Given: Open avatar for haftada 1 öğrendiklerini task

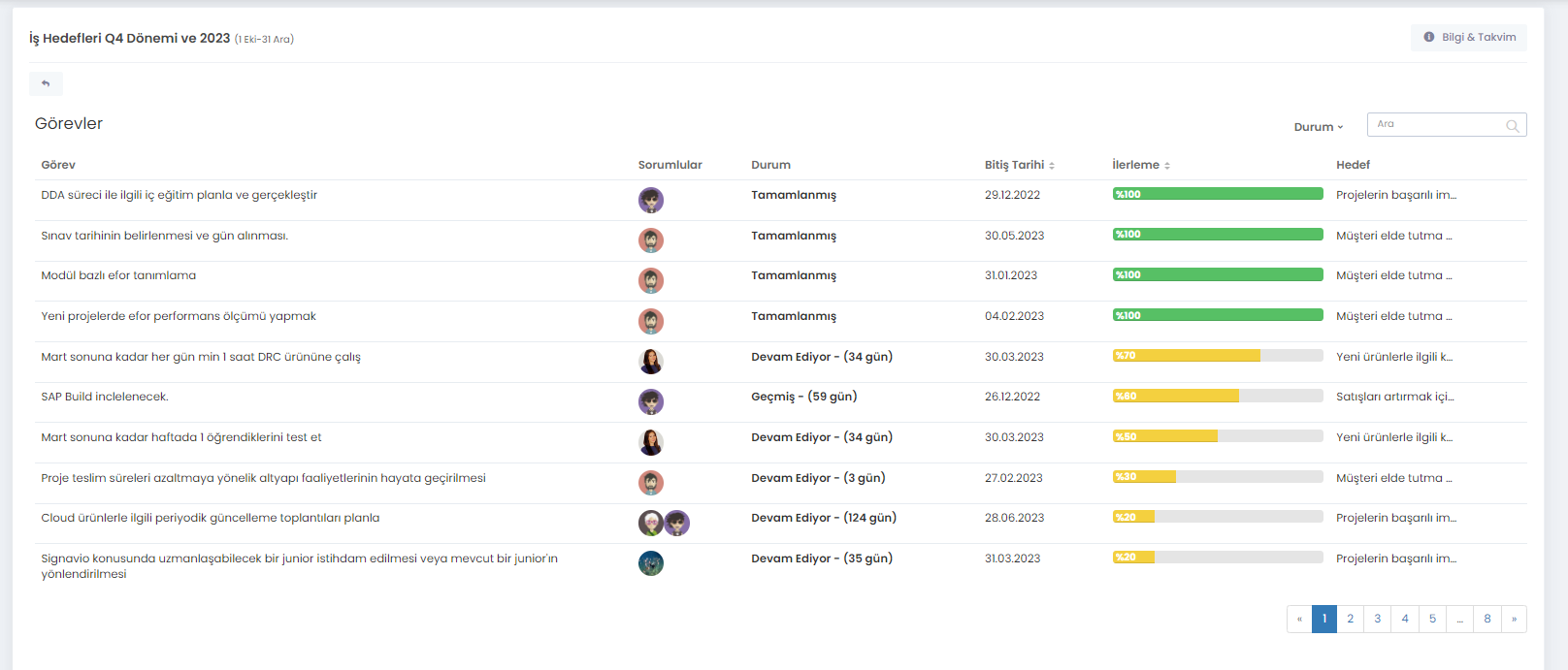Looking at the screenshot, I should click(651, 442).
